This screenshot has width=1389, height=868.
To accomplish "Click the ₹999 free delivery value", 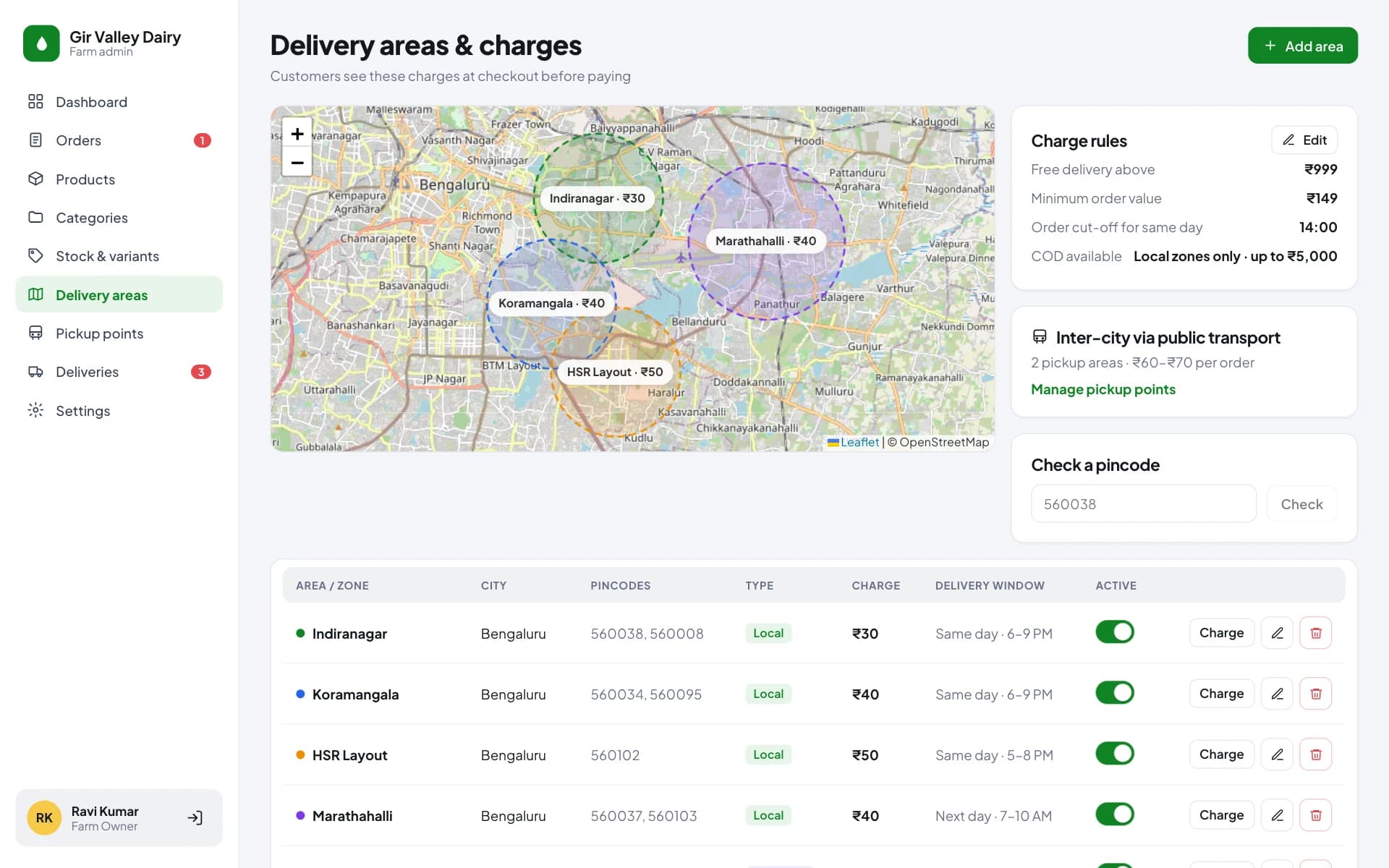I will click(1320, 169).
